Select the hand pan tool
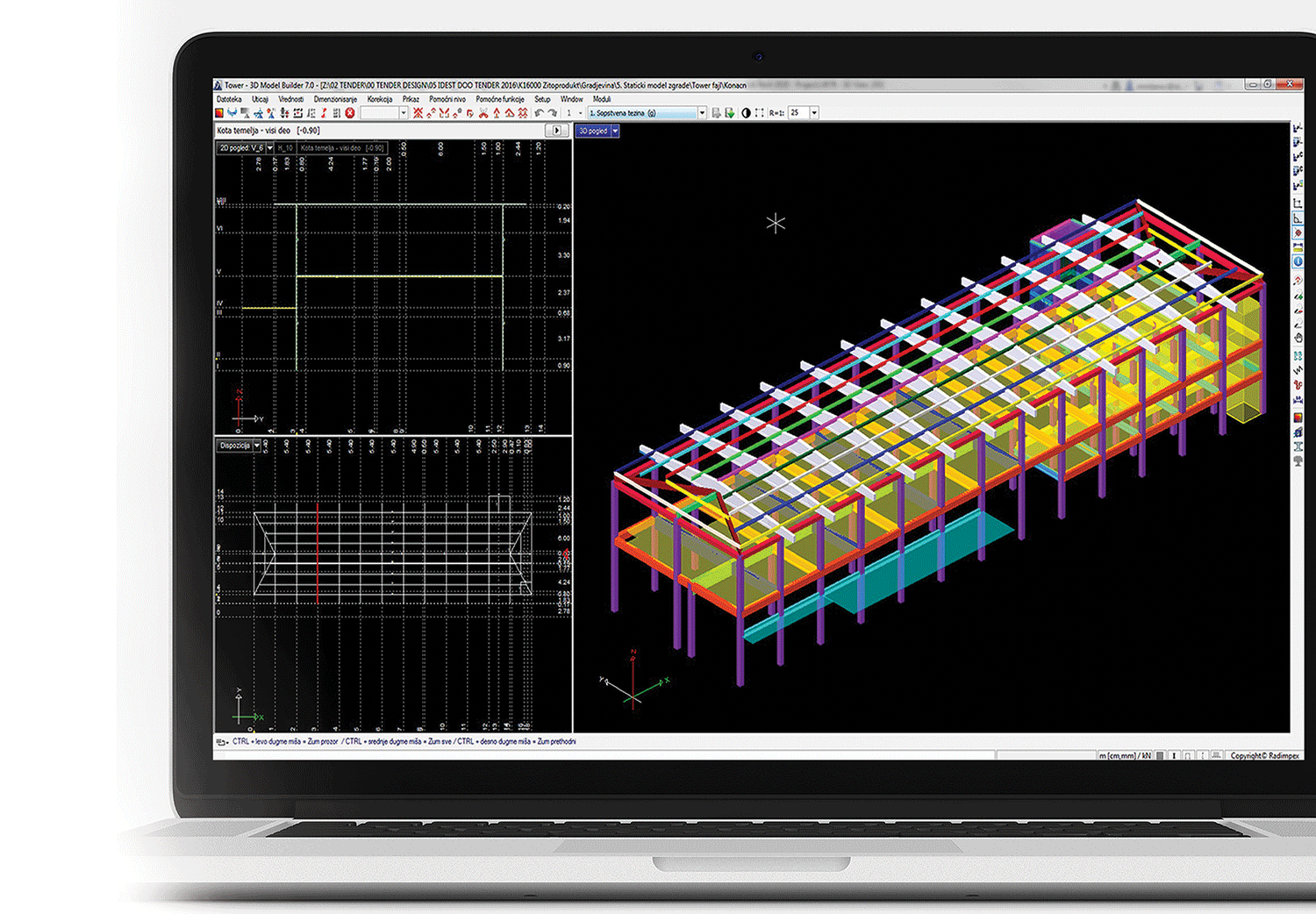Screen dimensions: 1316x914 1298,338
